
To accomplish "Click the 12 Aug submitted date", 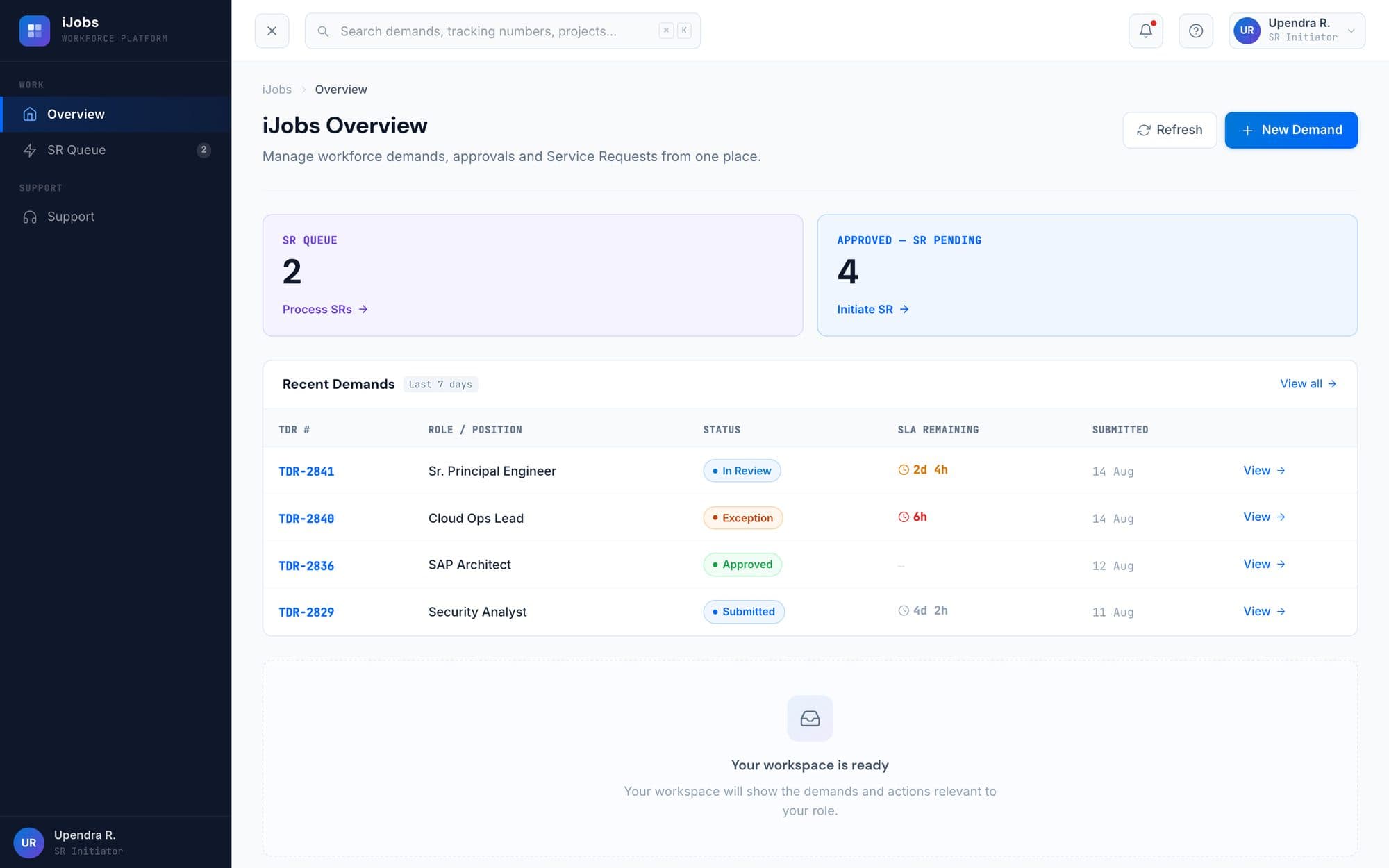I will tap(1113, 566).
